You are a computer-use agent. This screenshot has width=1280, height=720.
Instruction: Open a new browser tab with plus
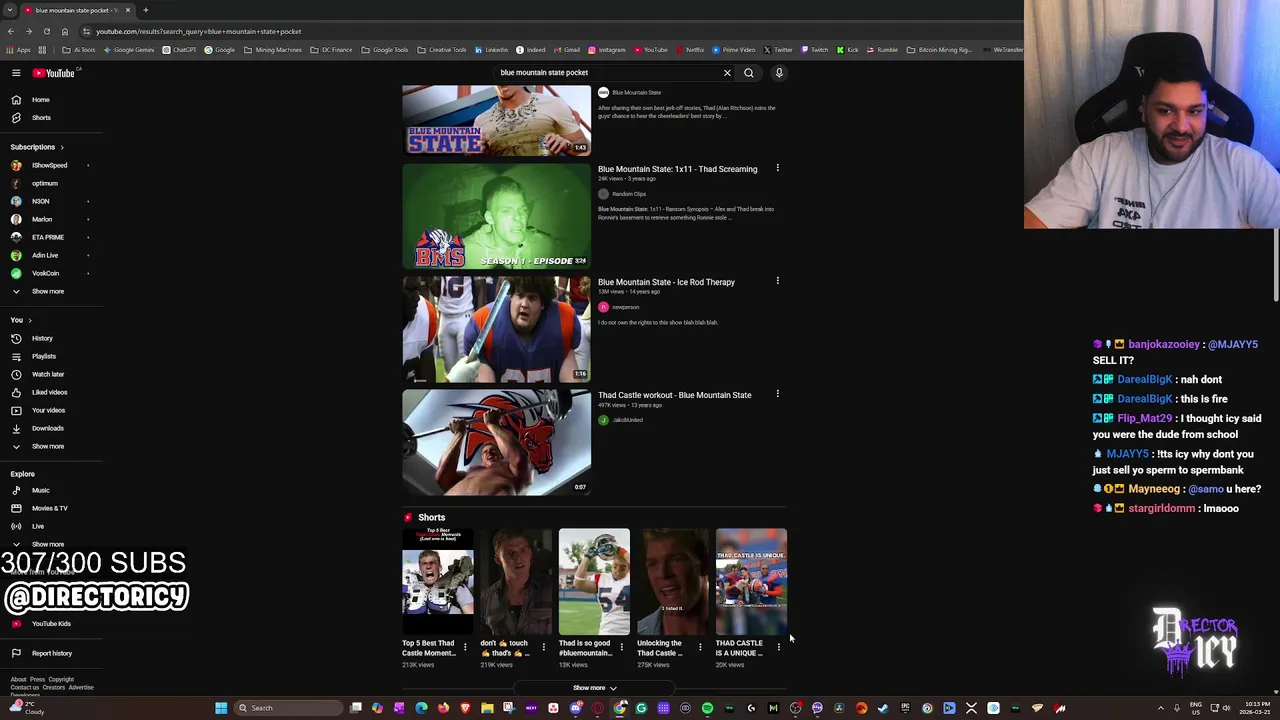tap(145, 10)
